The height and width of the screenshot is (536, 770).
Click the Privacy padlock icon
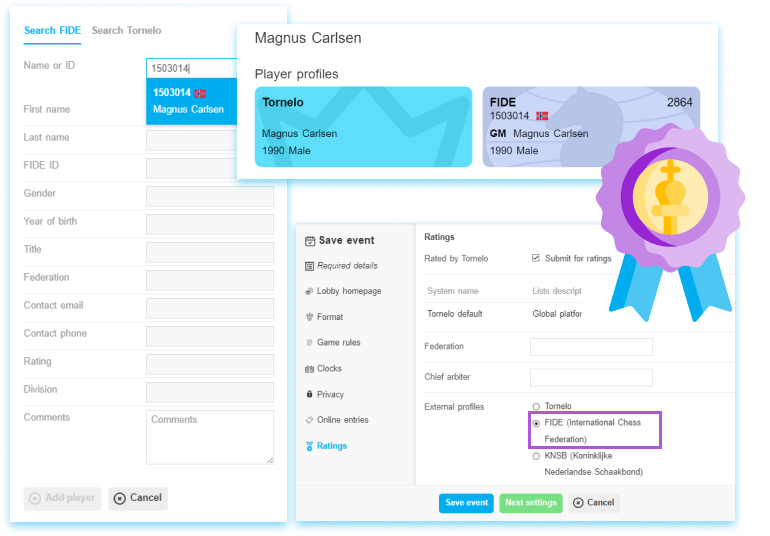click(x=309, y=394)
